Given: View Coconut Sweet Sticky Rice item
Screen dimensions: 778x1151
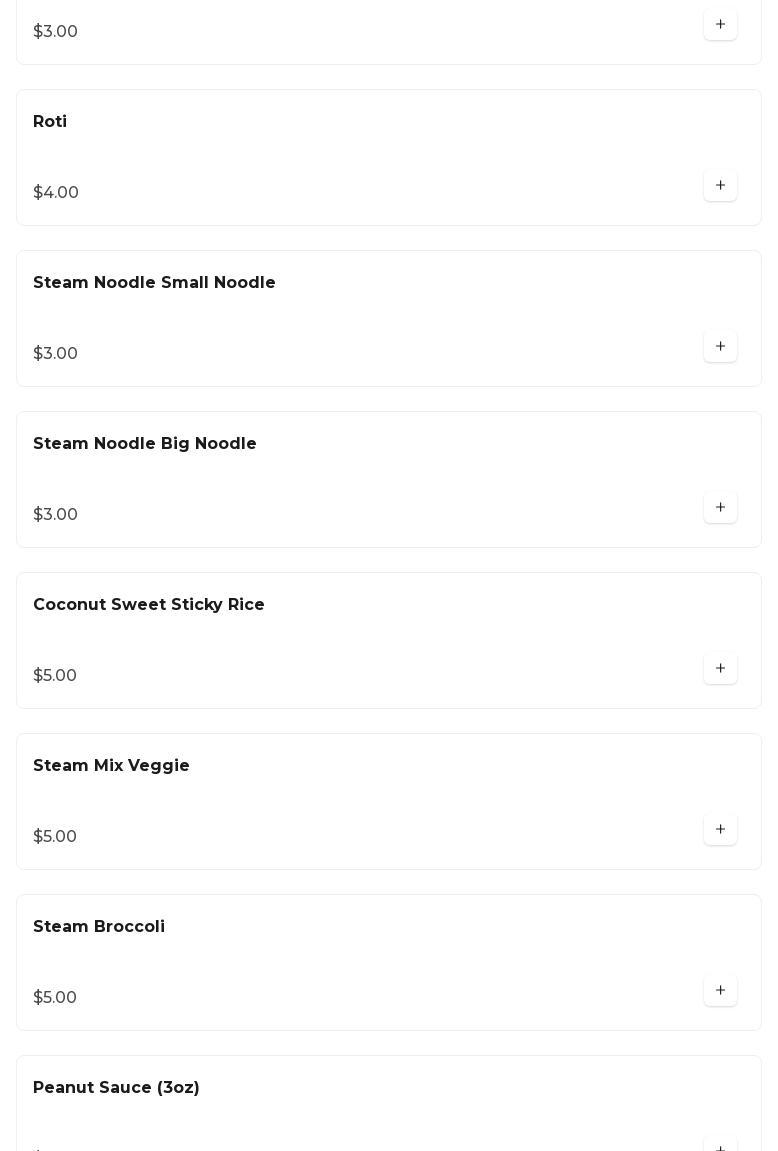Looking at the screenshot, I should (x=149, y=605).
